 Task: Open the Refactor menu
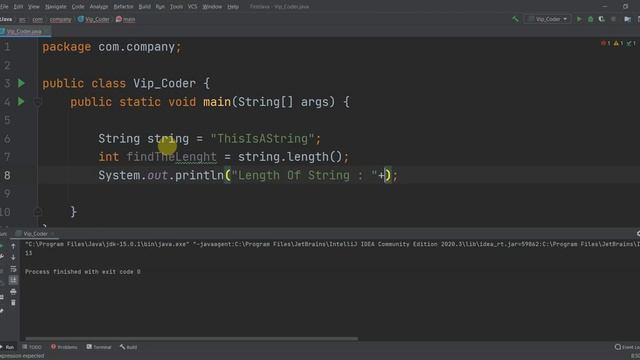[x=123, y=7]
